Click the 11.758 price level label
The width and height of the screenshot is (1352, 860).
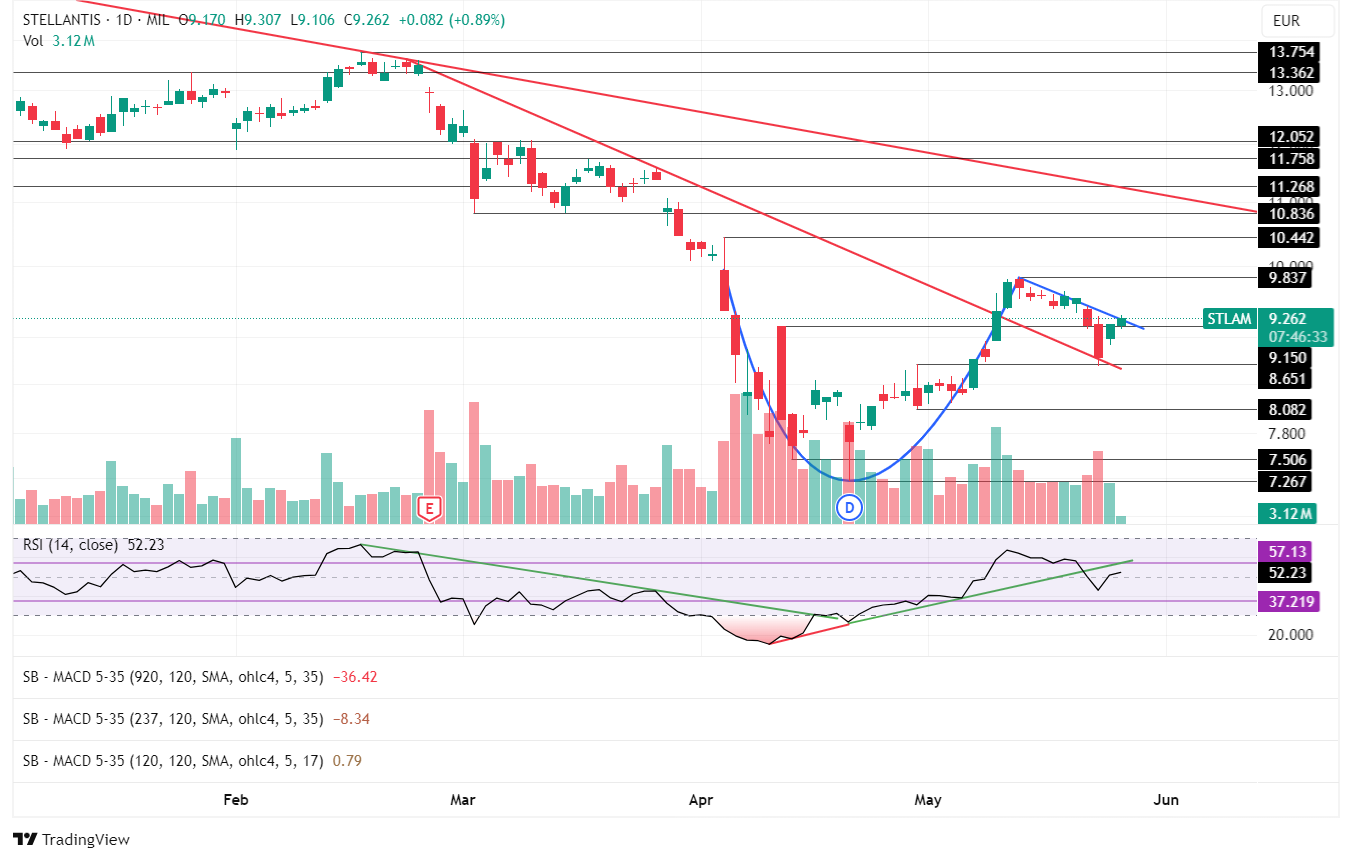coord(1290,159)
